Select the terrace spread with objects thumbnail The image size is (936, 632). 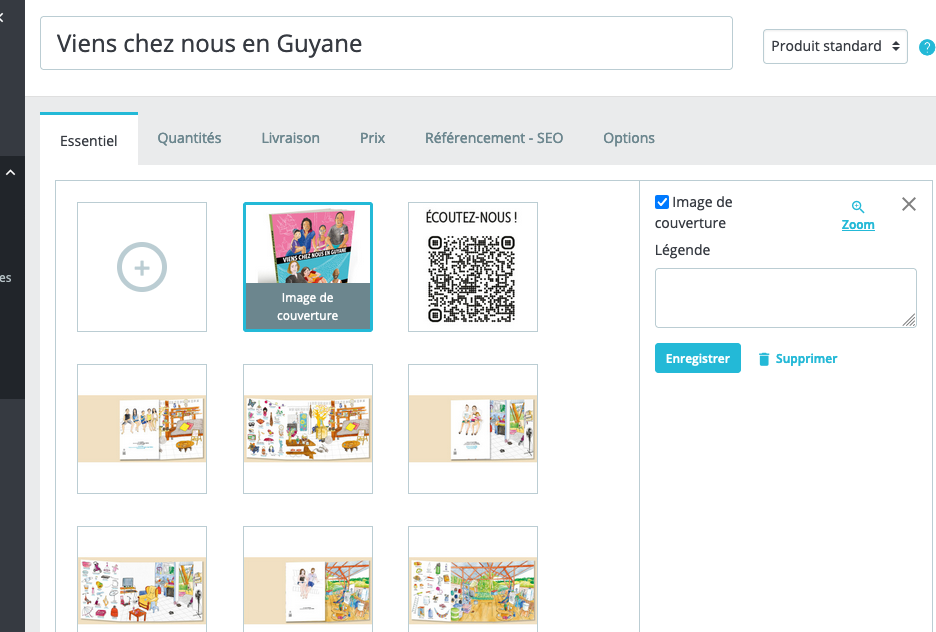(473, 579)
